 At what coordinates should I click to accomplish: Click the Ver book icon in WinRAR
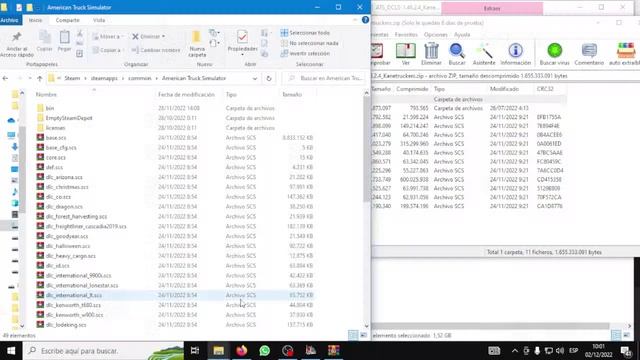[x=405, y=51]
